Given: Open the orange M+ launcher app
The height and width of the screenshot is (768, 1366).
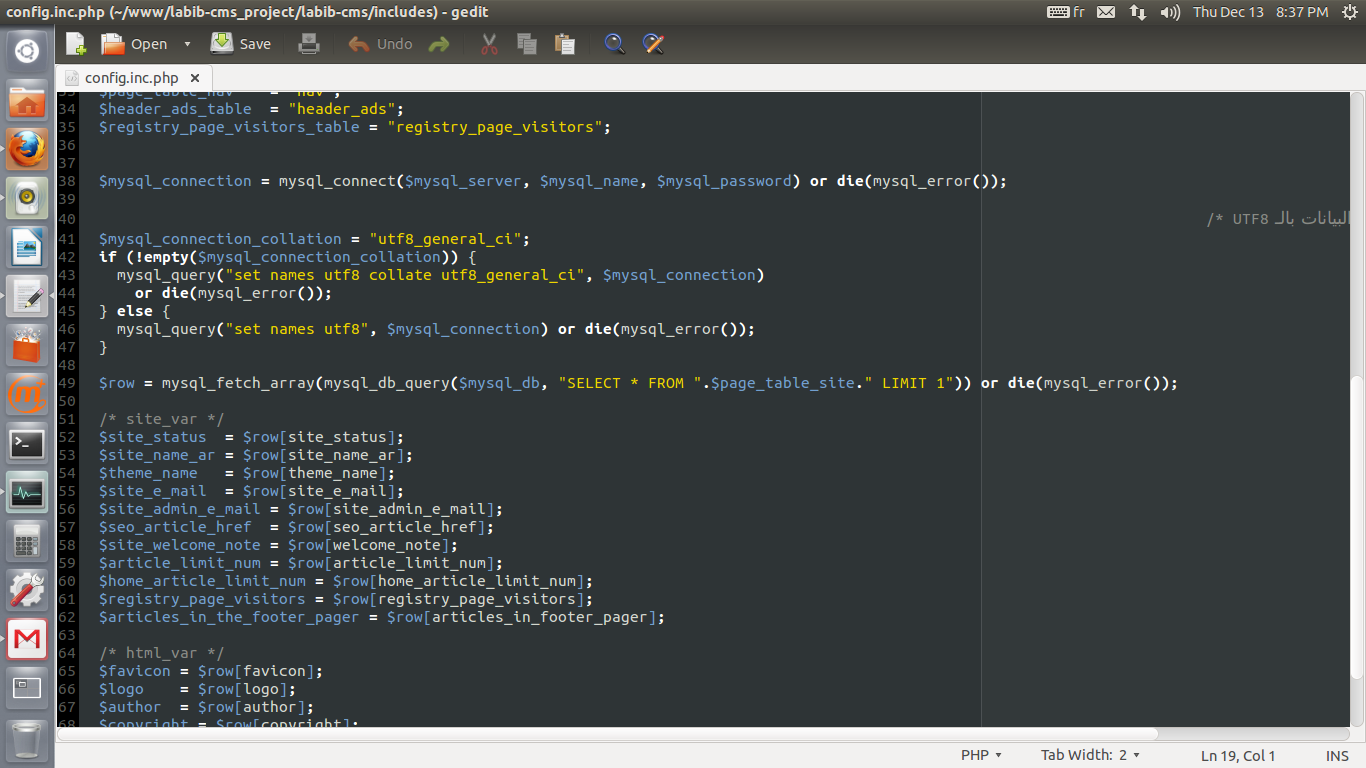Looking at the screenshot, I should 27,394.
